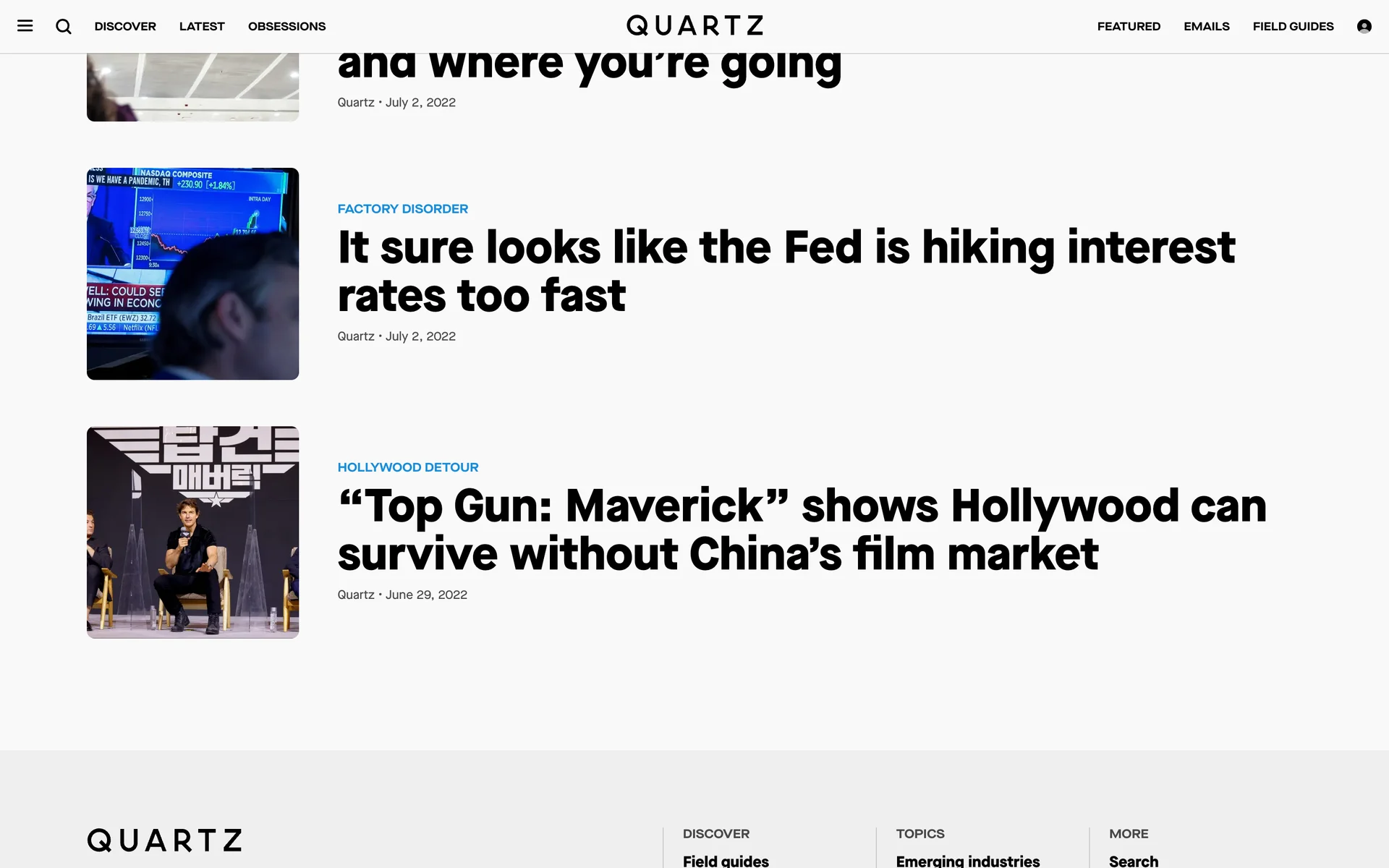Click the Top Gun press conference thumbnail
Image resolution: width=1389 pixels, height=868 pixels.
pyautogui.click(x=192, y=532)
